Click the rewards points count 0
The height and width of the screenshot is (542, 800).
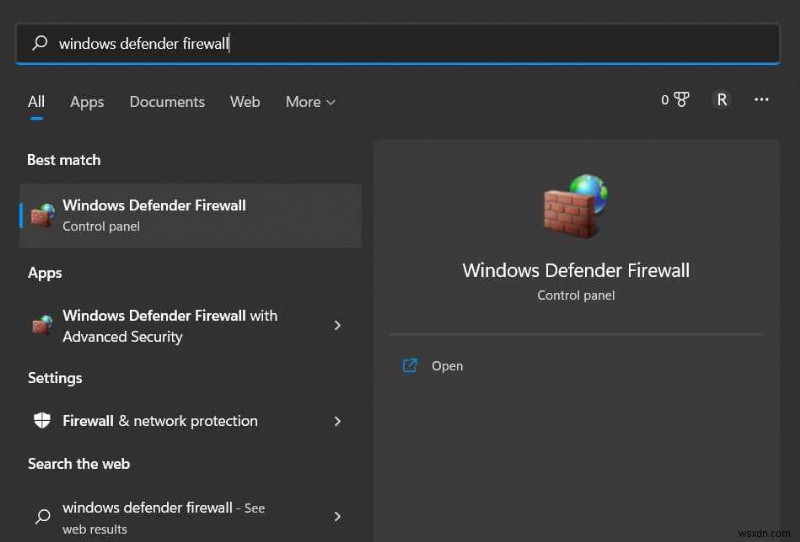[665, 100]
